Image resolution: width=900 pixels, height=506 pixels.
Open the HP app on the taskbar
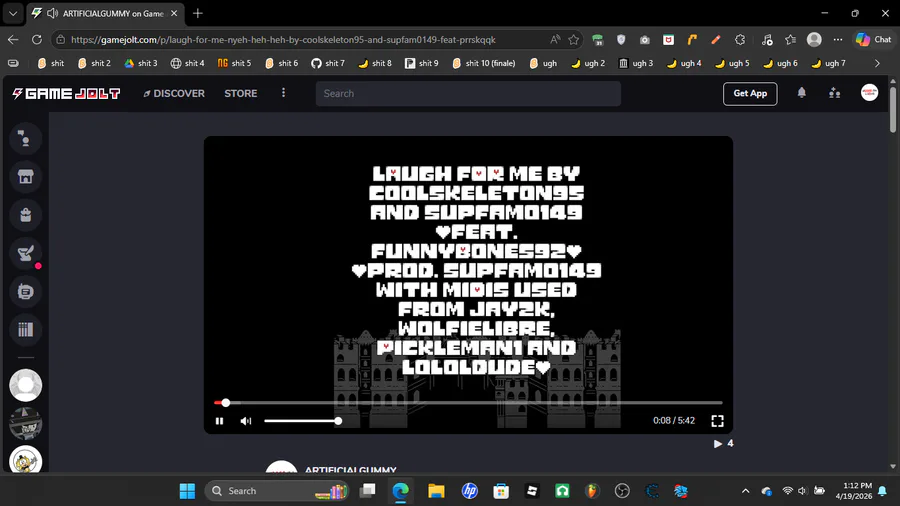click(470, 491)
